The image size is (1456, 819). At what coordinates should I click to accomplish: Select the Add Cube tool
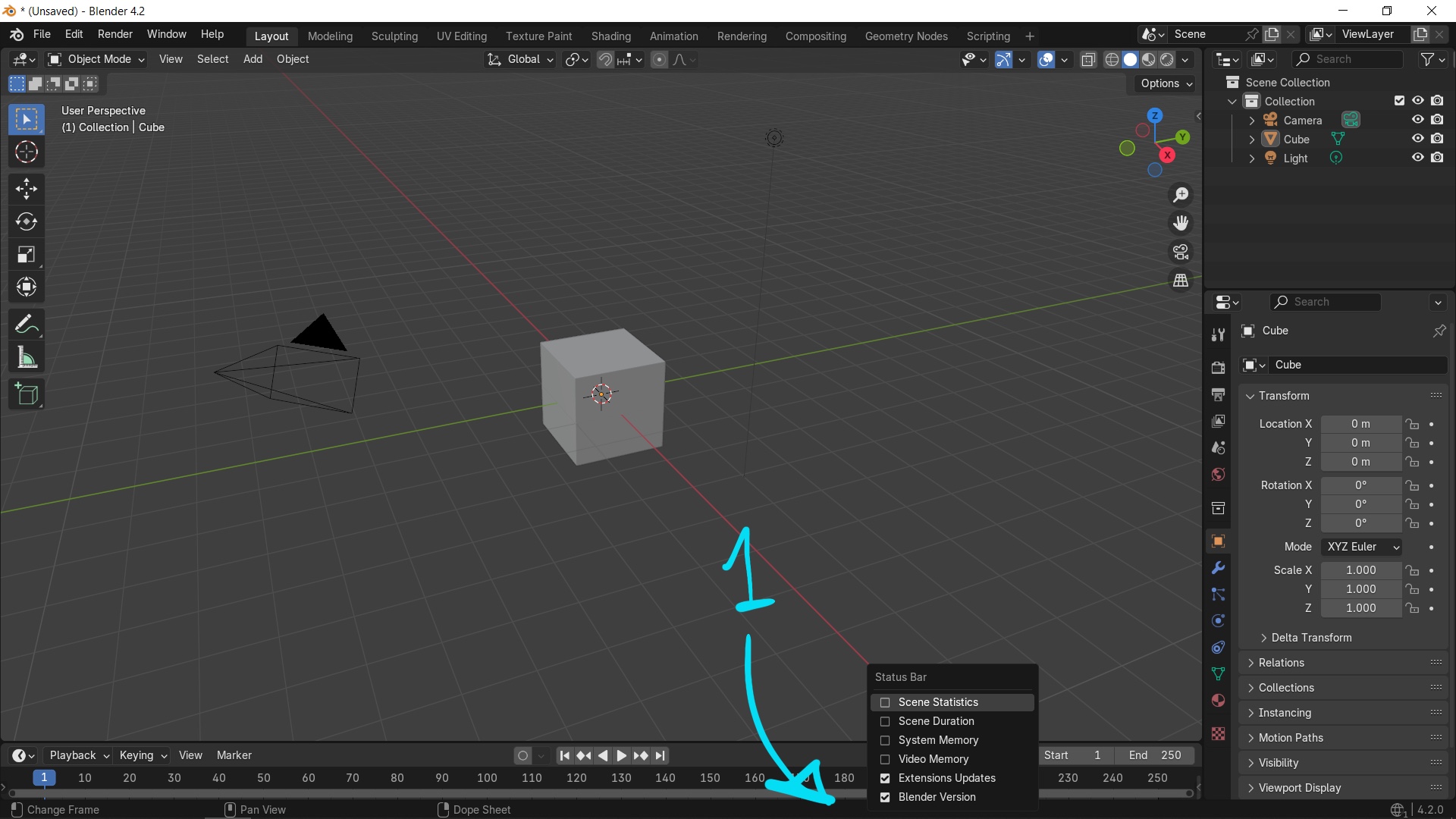[x=27, y=394]
